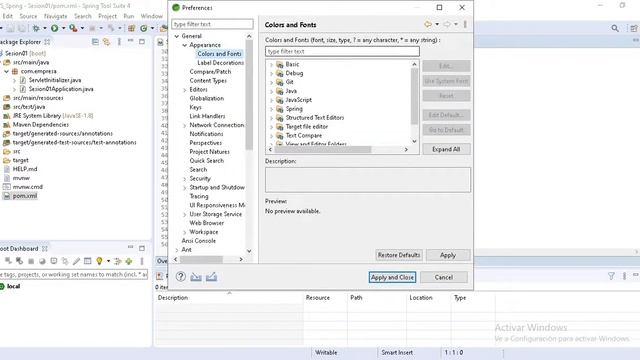Select pom.xml in Package Explorer
This screenshot has height=360, width=640.
(24, 196)
